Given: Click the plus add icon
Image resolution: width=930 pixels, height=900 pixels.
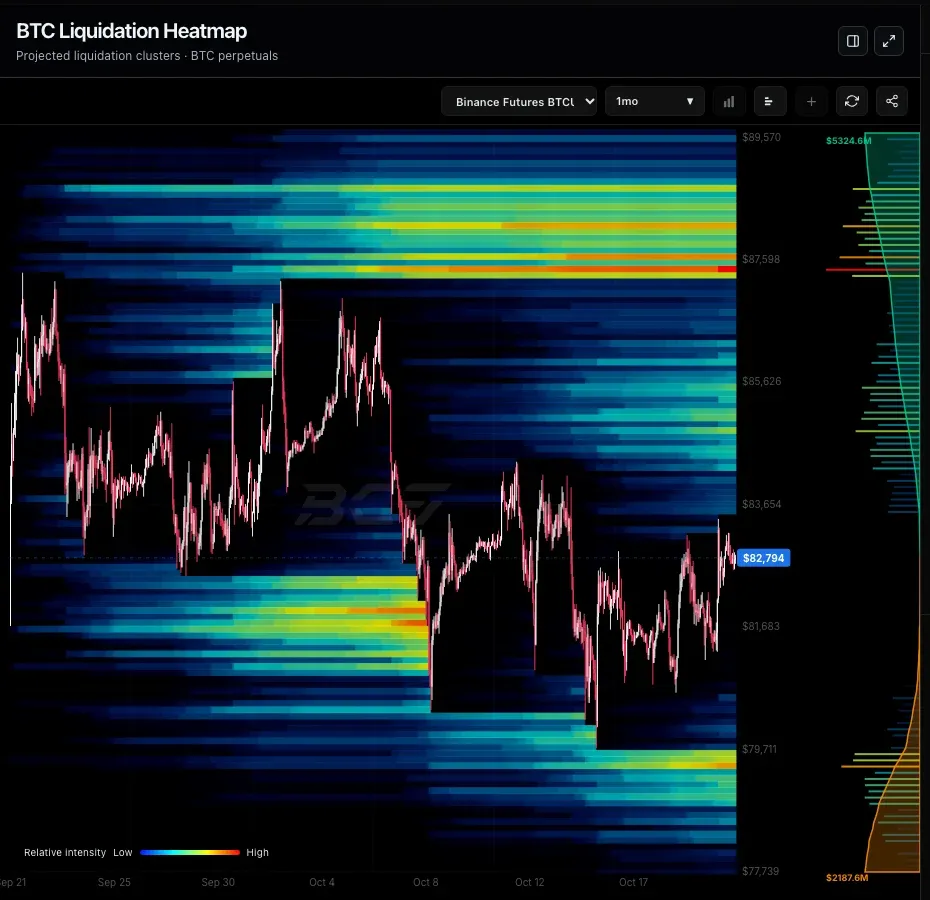Looking at the screenshot, I should [x=811, y=101].
